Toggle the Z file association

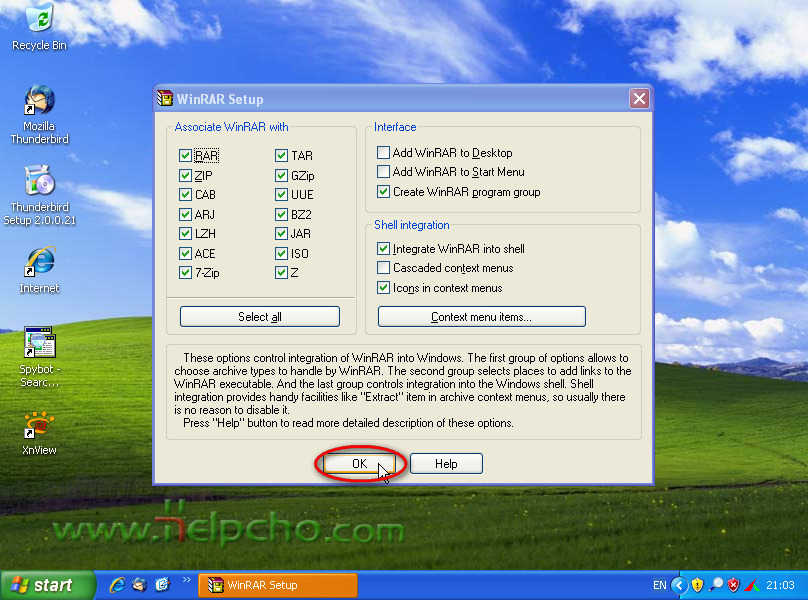click(x=281, y=272)
